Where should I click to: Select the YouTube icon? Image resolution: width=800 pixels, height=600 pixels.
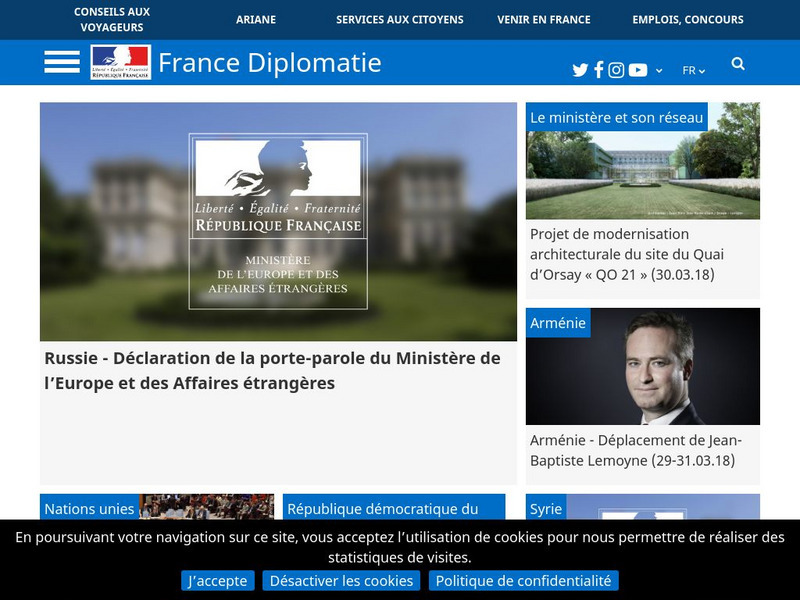[x=637, y=69]
